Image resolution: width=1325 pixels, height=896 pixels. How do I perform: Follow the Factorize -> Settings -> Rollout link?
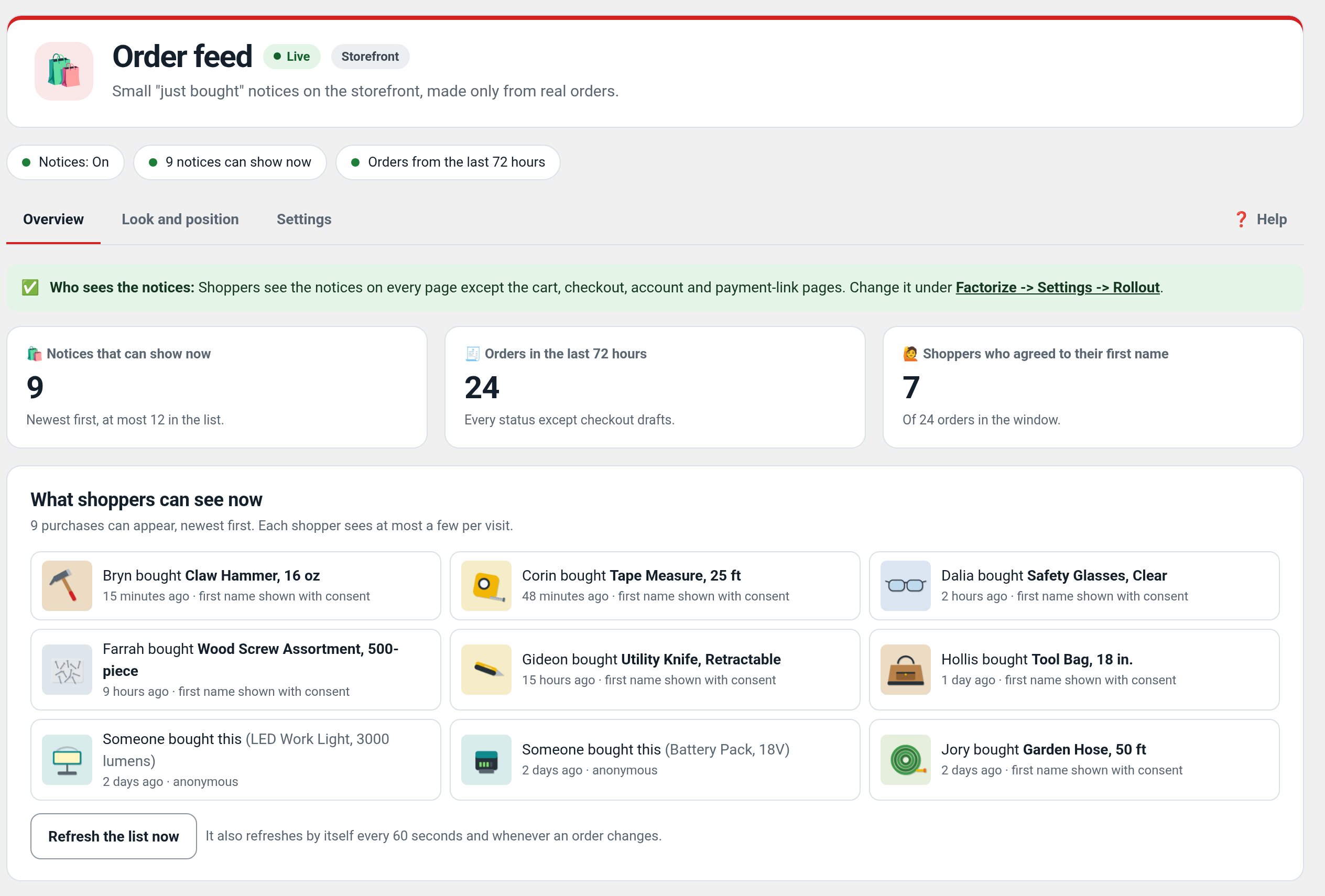click(x=1058, y=287)
